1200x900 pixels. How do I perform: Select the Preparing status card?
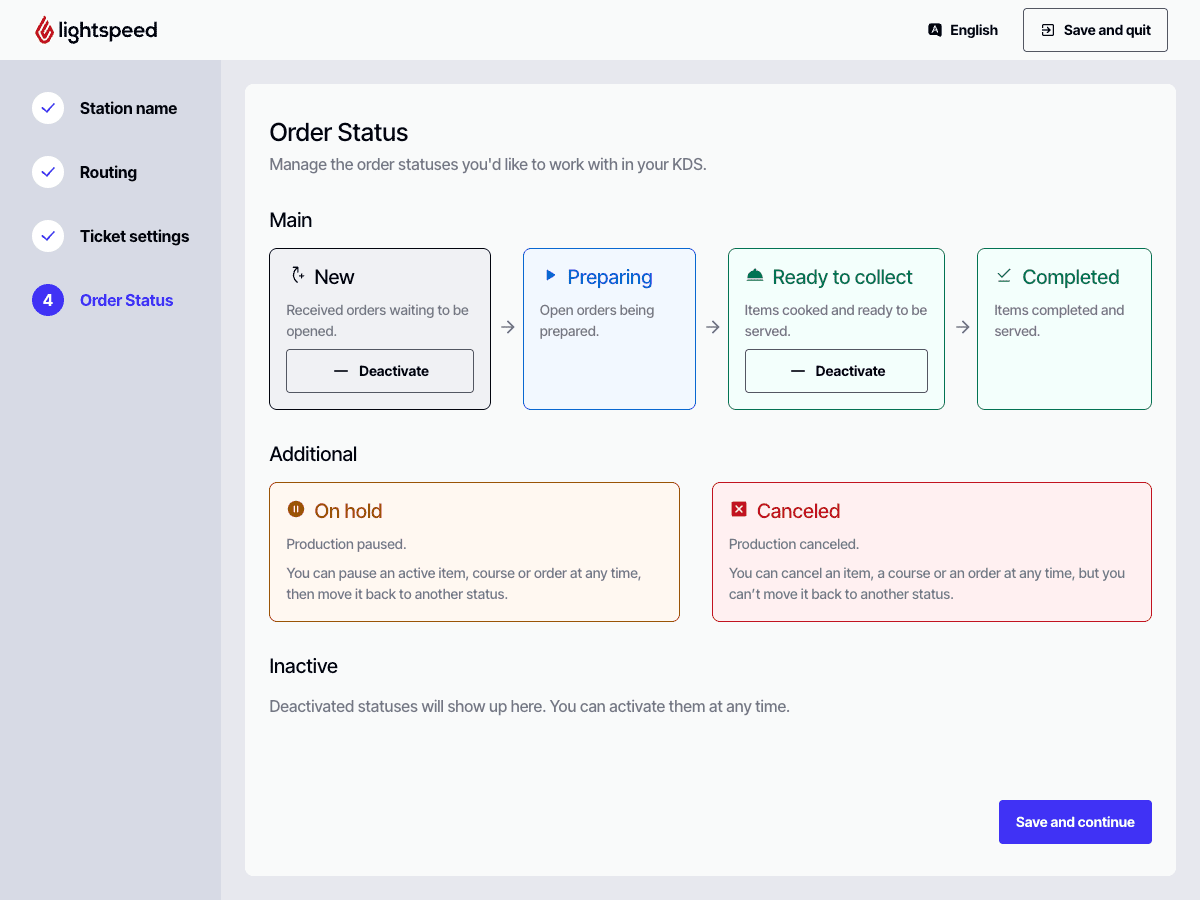[609, 360]
